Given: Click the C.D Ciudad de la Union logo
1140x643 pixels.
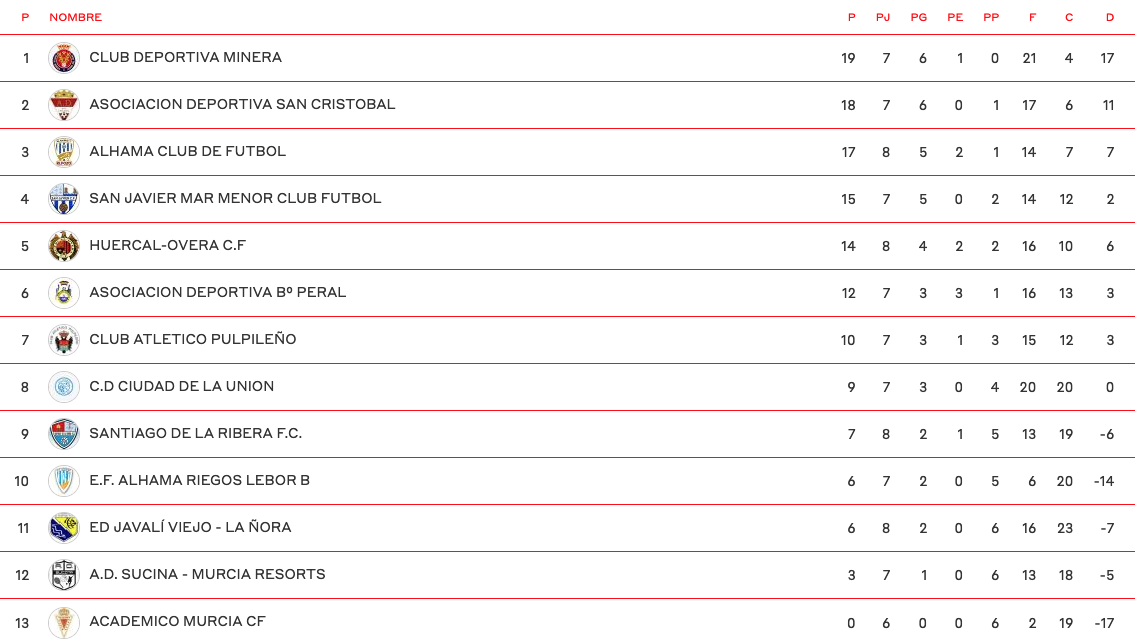Looking at the screenshot, I should 64,387.
